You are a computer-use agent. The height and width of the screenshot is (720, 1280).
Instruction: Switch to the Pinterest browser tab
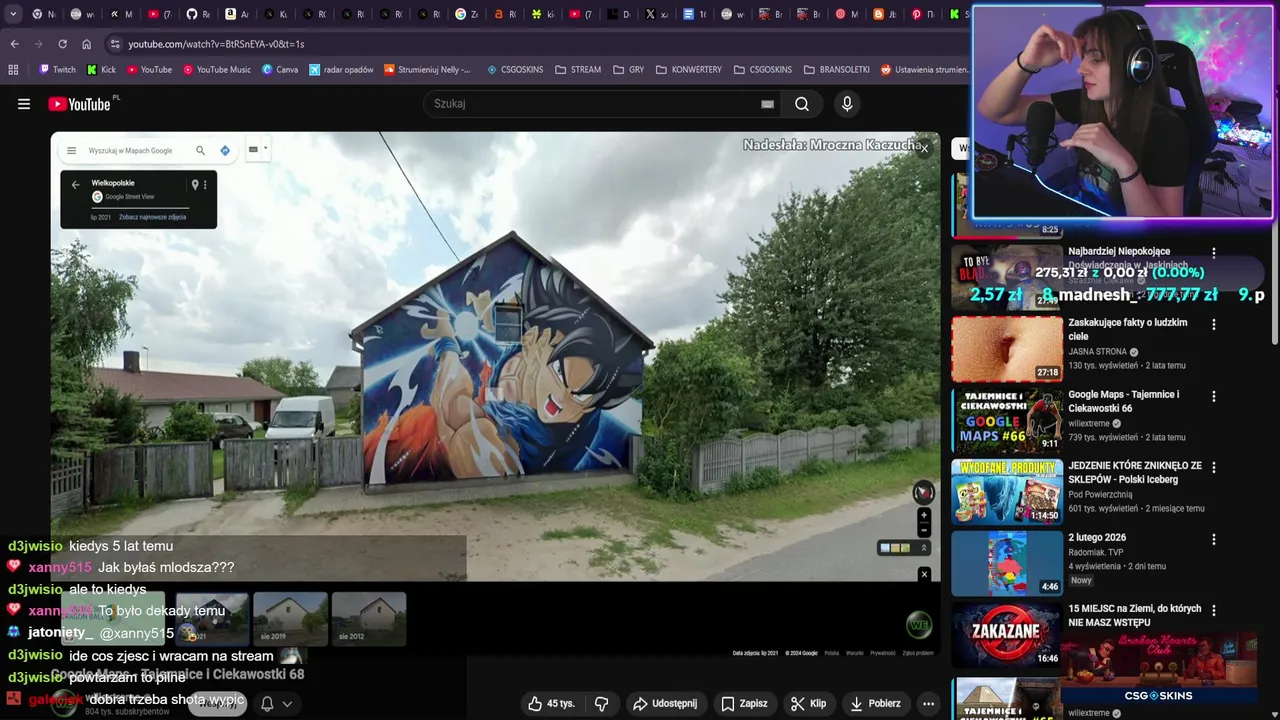click(x=923, y=14)
